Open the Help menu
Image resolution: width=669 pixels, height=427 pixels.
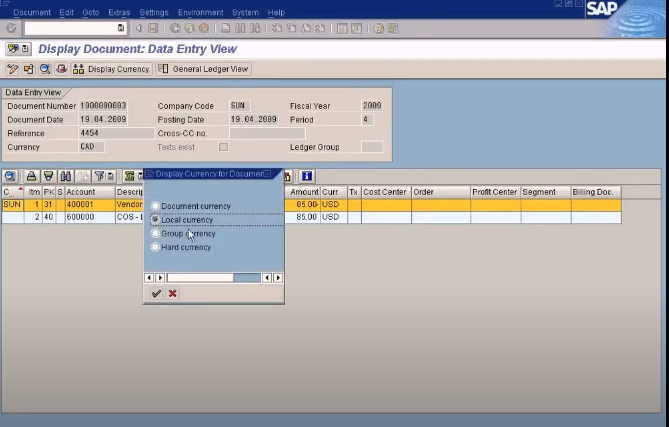pyautogui.click(x=276, y=12)
